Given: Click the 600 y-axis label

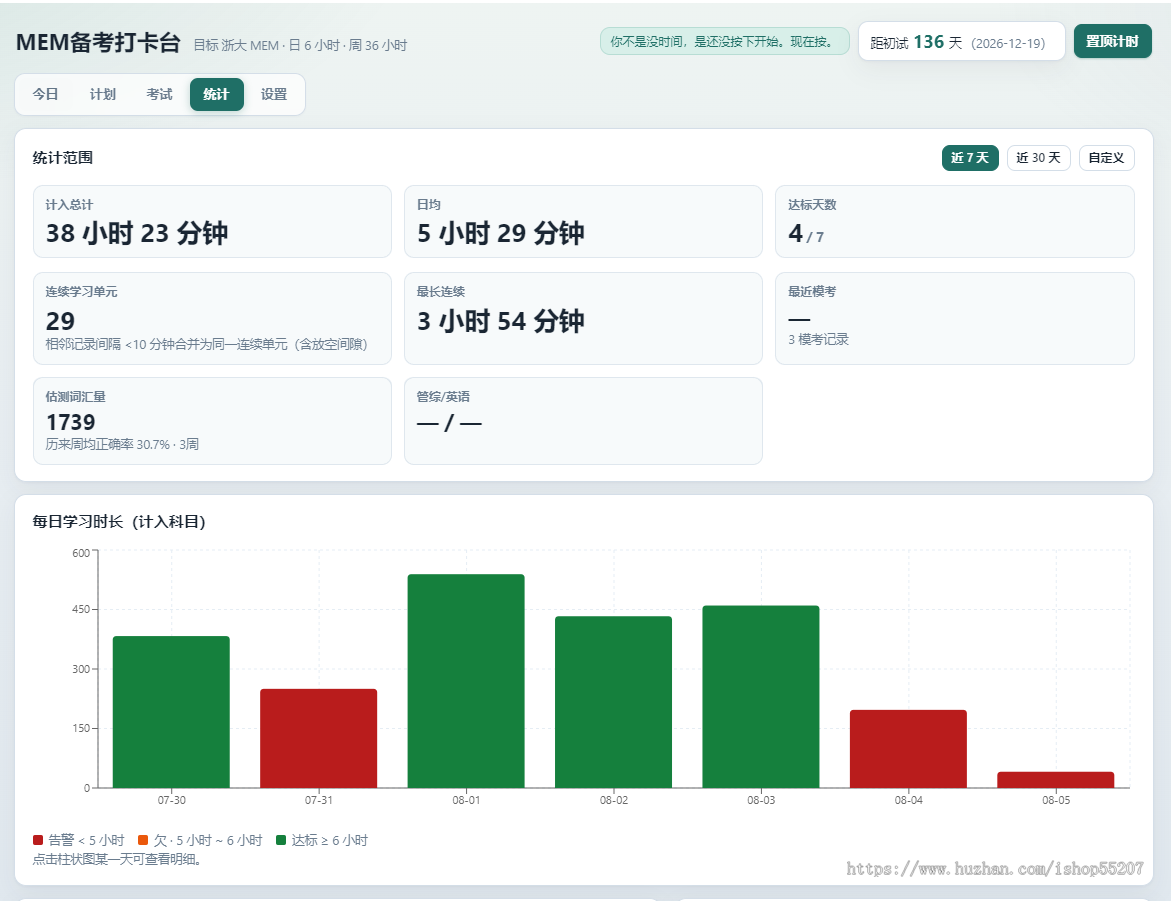Looking at the screenshot, I should pos(81,553).
